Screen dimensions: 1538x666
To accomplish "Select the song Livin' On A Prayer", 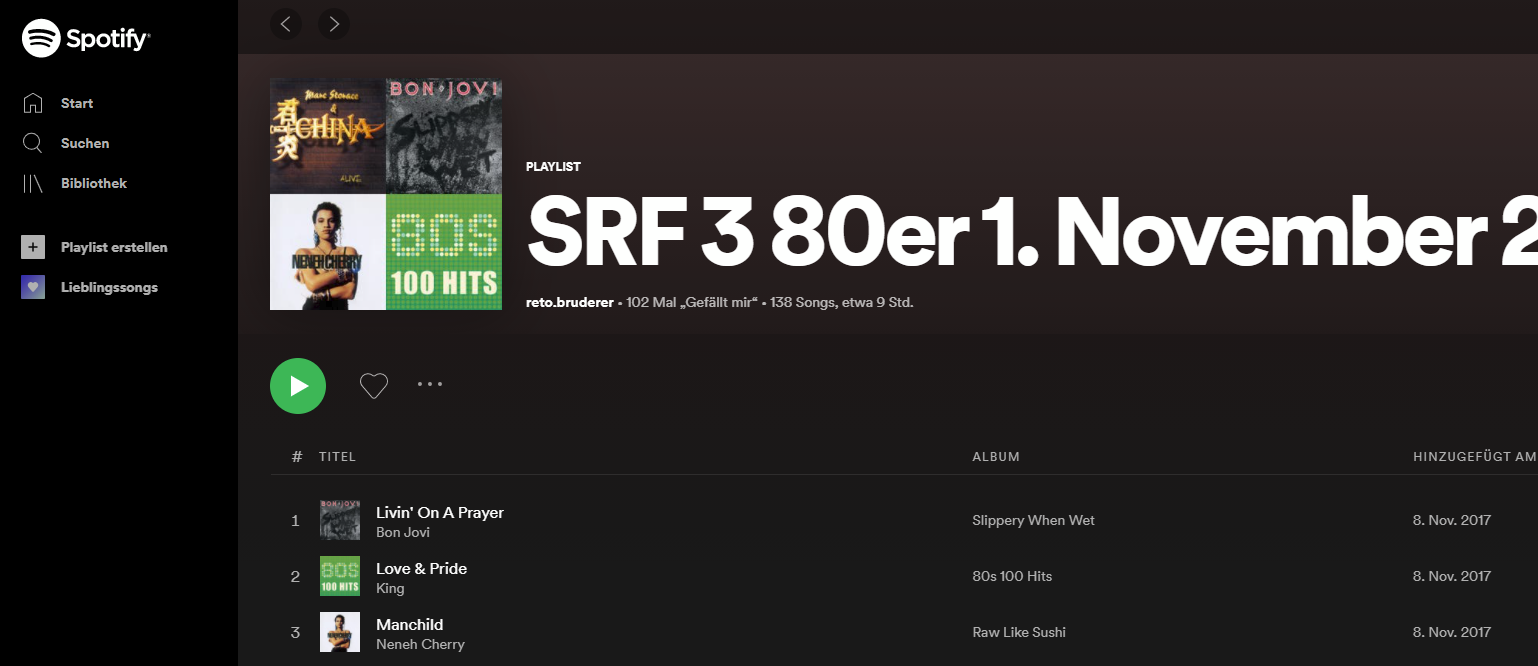I will point(440,512).
